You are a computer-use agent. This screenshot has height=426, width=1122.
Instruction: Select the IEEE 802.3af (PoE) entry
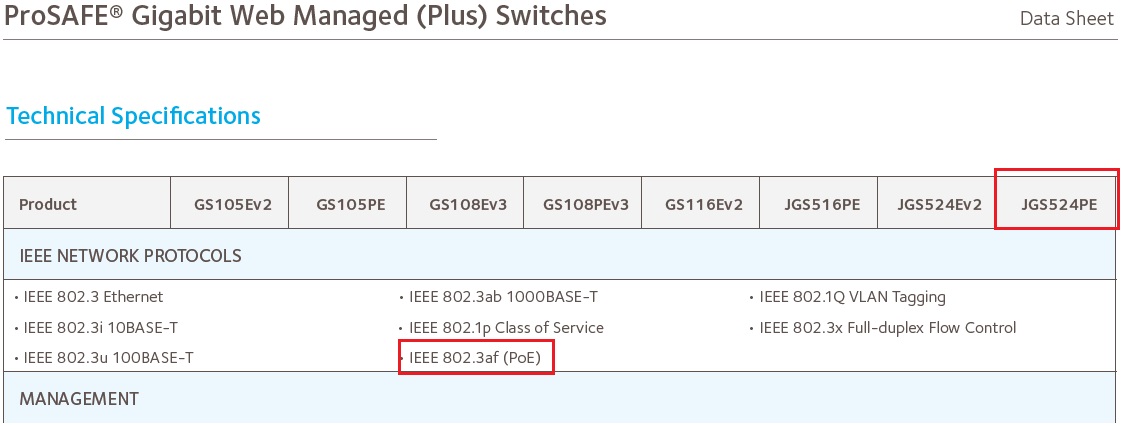click(x=474, y=357)
